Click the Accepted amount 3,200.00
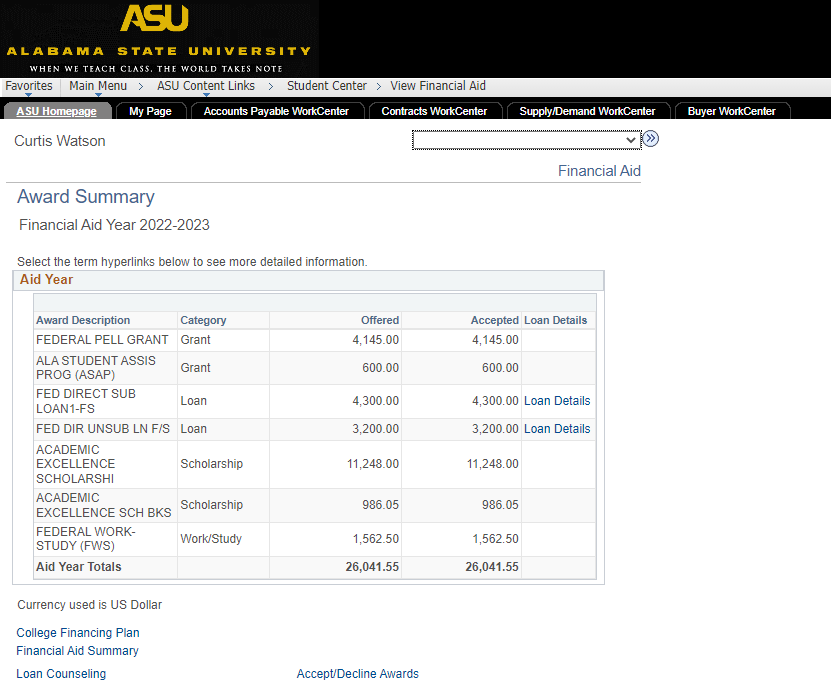 [x=496, y=429]
